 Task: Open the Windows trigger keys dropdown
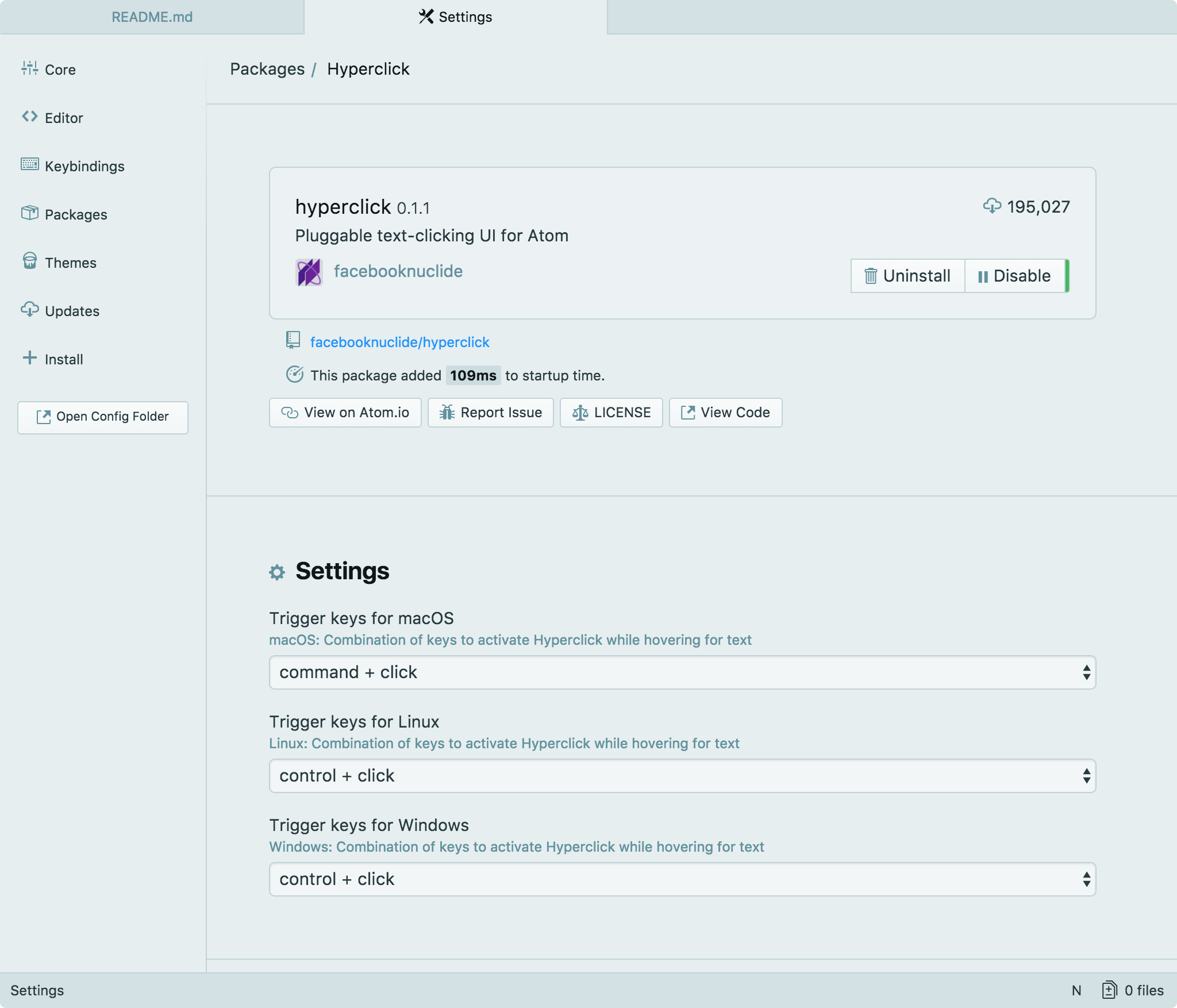682,879
